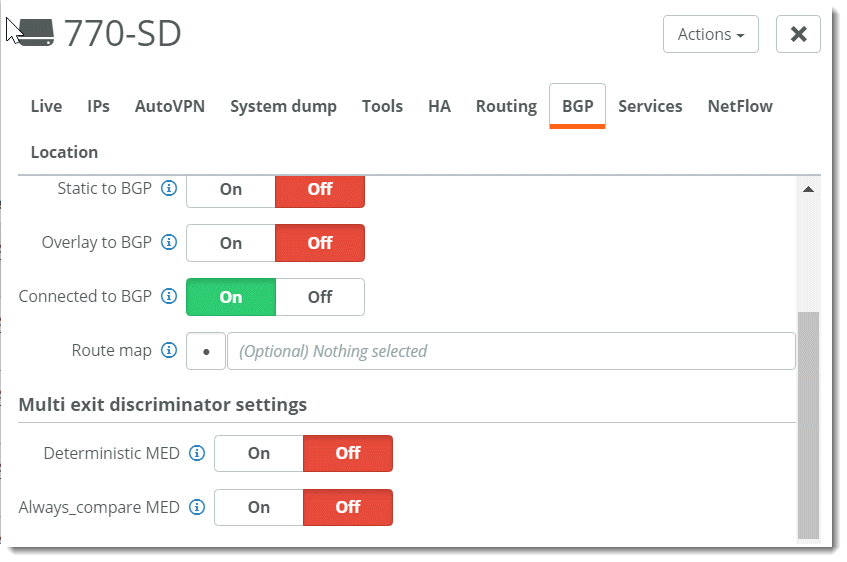This screenshot has height=562, width=847.
Task: Click info icon next to Static to BGP
Action: [x=169, y=188]
